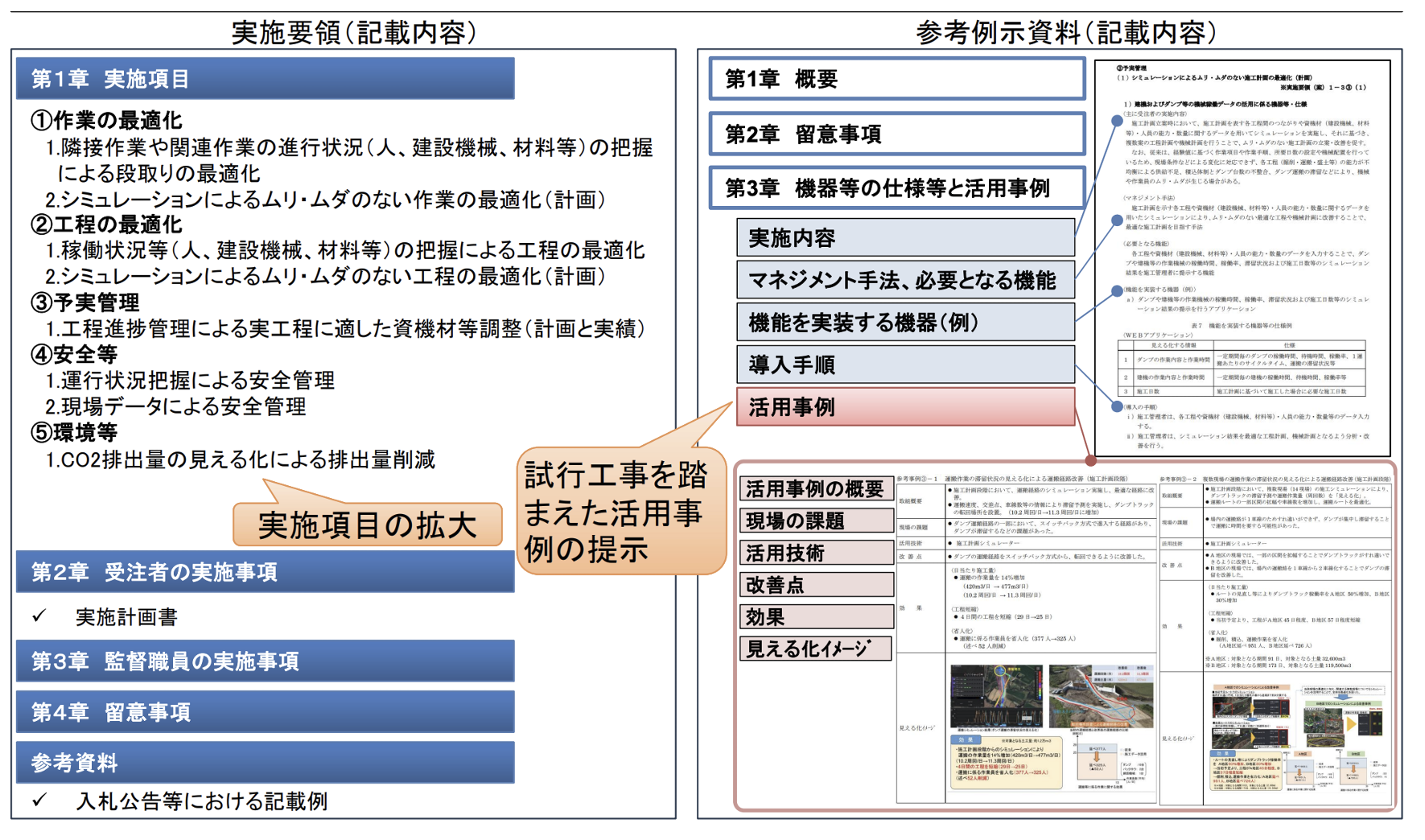The width and height of the screenshot is (1425, 840).
Task: Click the 現場の課題 label box
Action: [816, 521]
